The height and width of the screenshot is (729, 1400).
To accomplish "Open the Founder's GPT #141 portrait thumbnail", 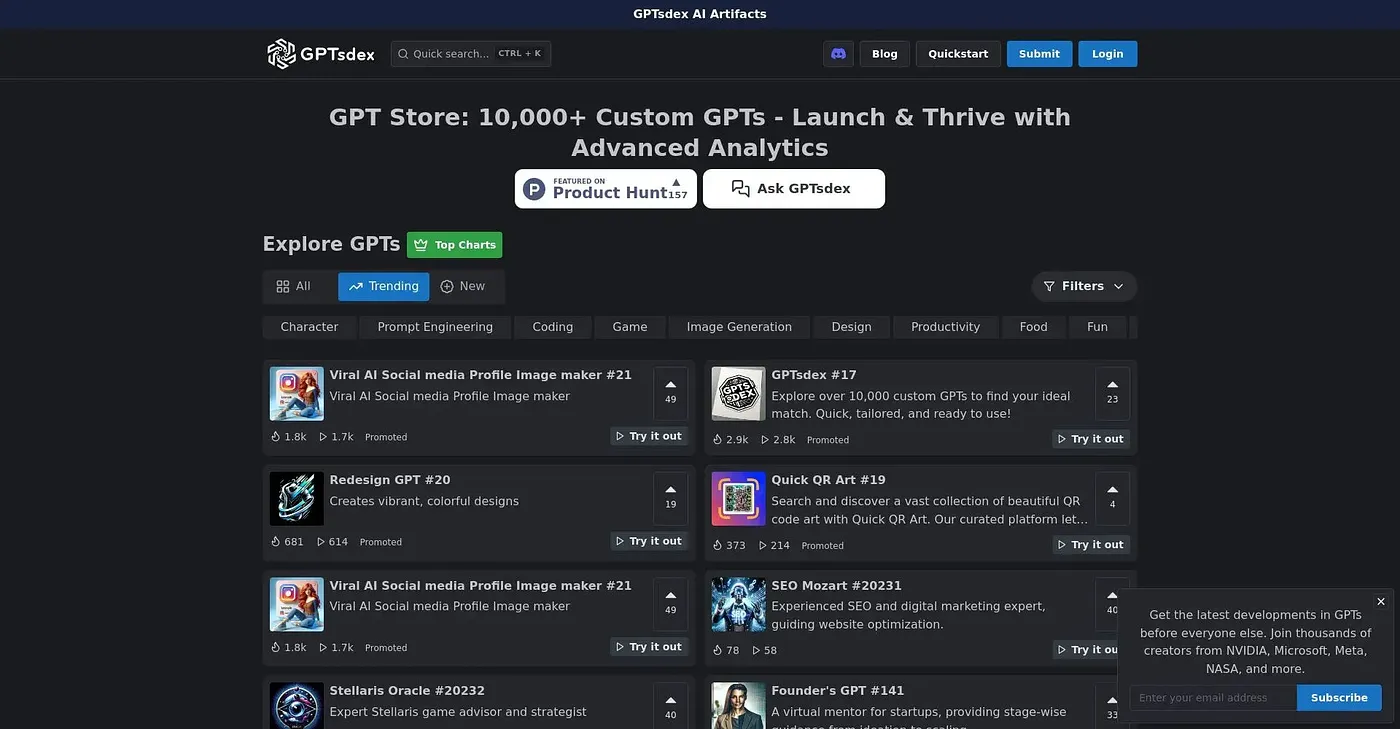I will click(x=738, y=706).
